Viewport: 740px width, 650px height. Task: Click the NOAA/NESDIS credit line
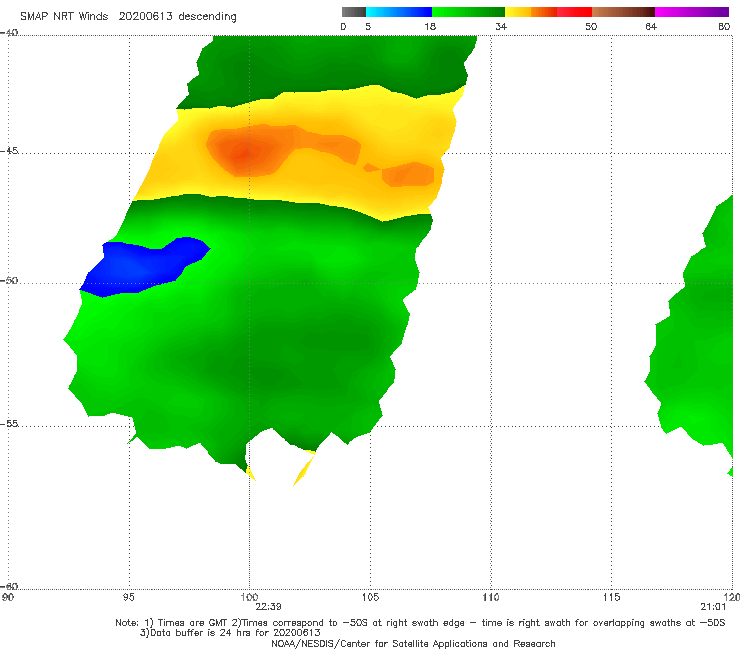pos(413,643)
